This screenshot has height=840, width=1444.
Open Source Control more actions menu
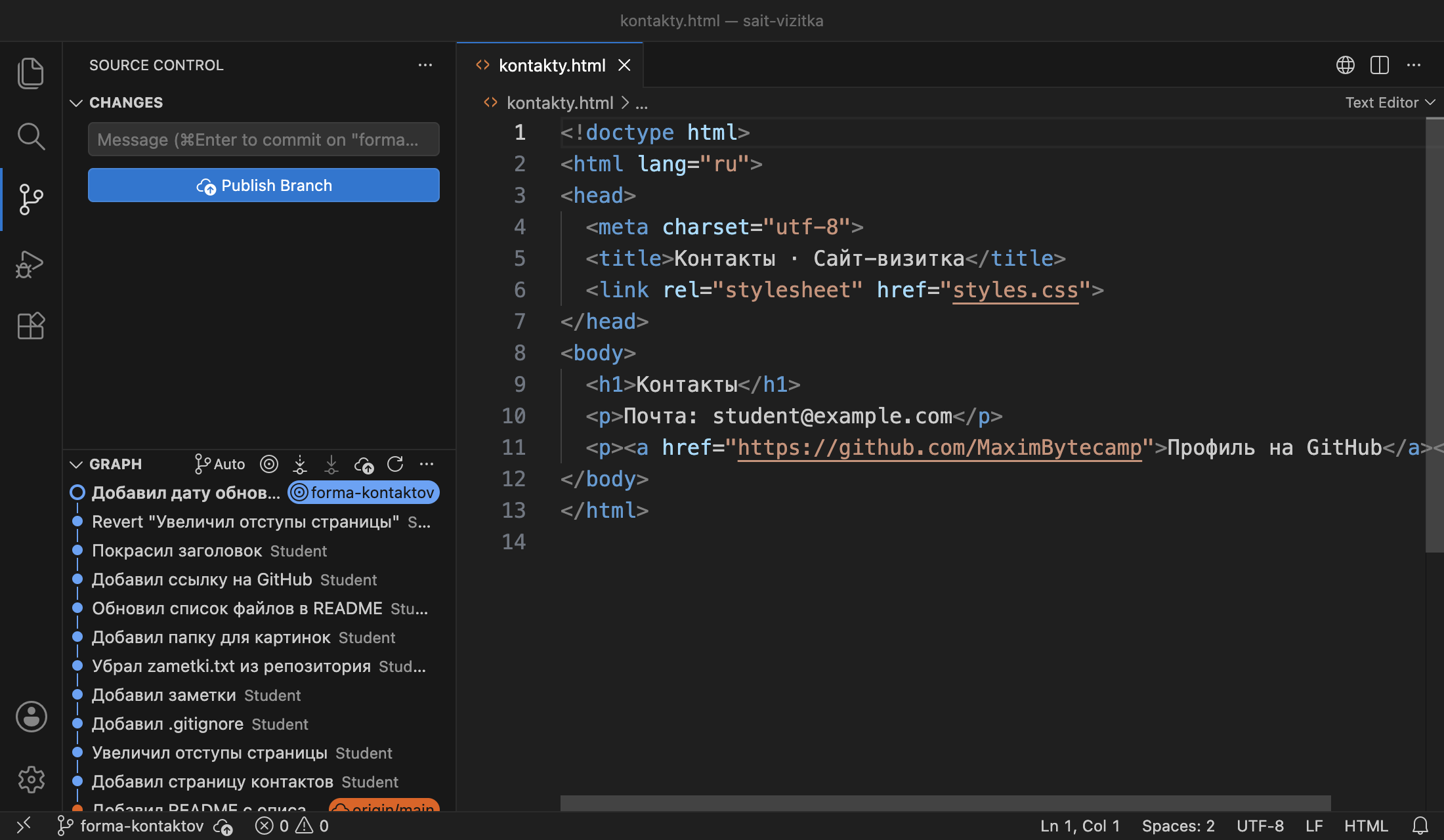pos(425,65)
